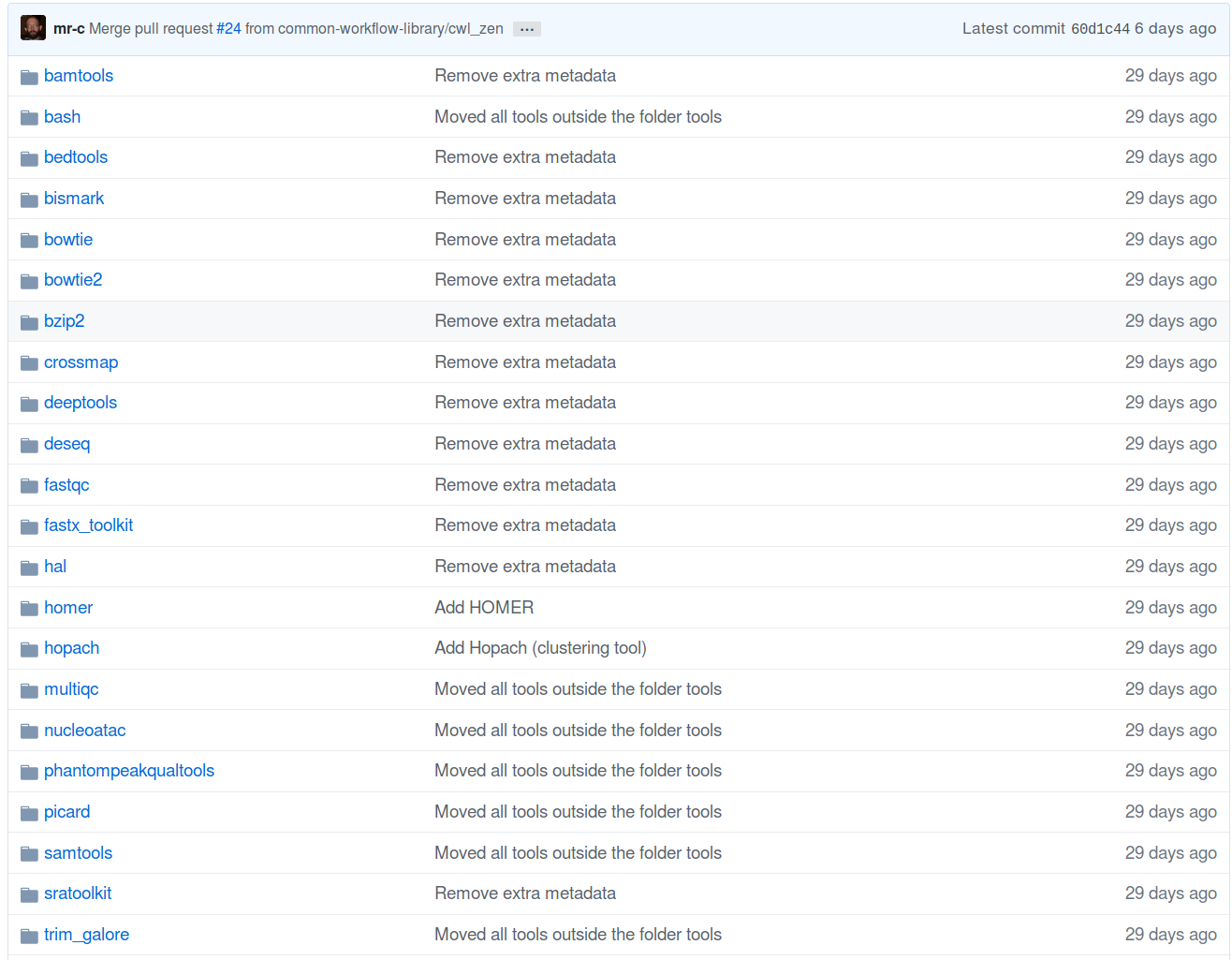This screenshot has width=1232, height=960.
Task: Click the bowtie folder icon
Action: click(x=29, y=241)
